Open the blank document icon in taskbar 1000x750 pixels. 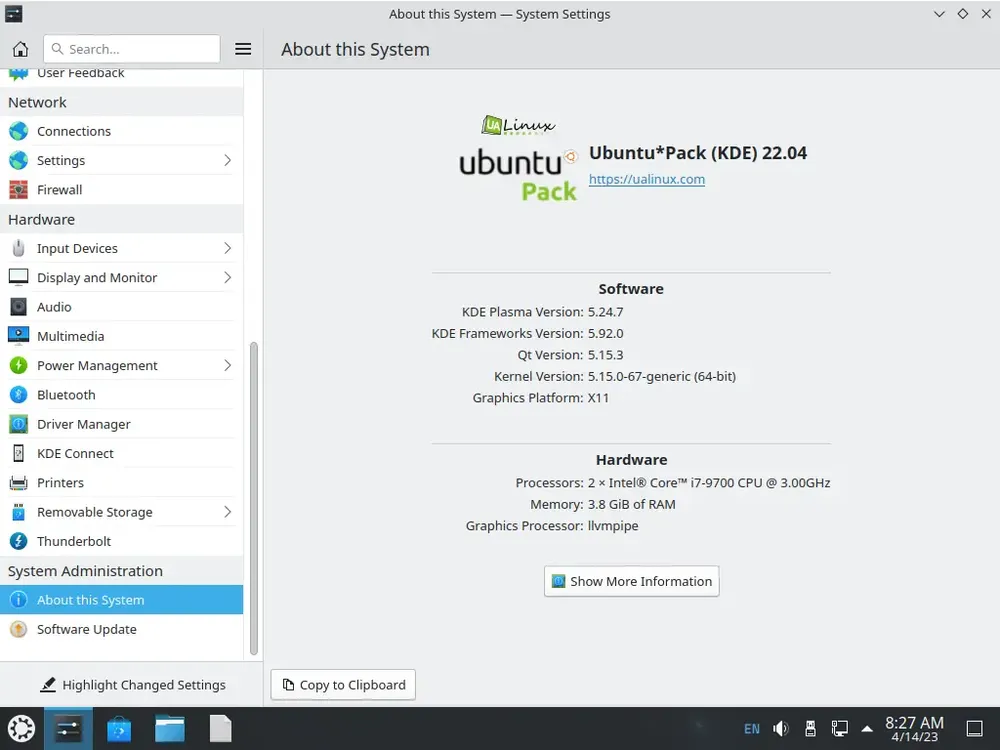click(220, 729)
